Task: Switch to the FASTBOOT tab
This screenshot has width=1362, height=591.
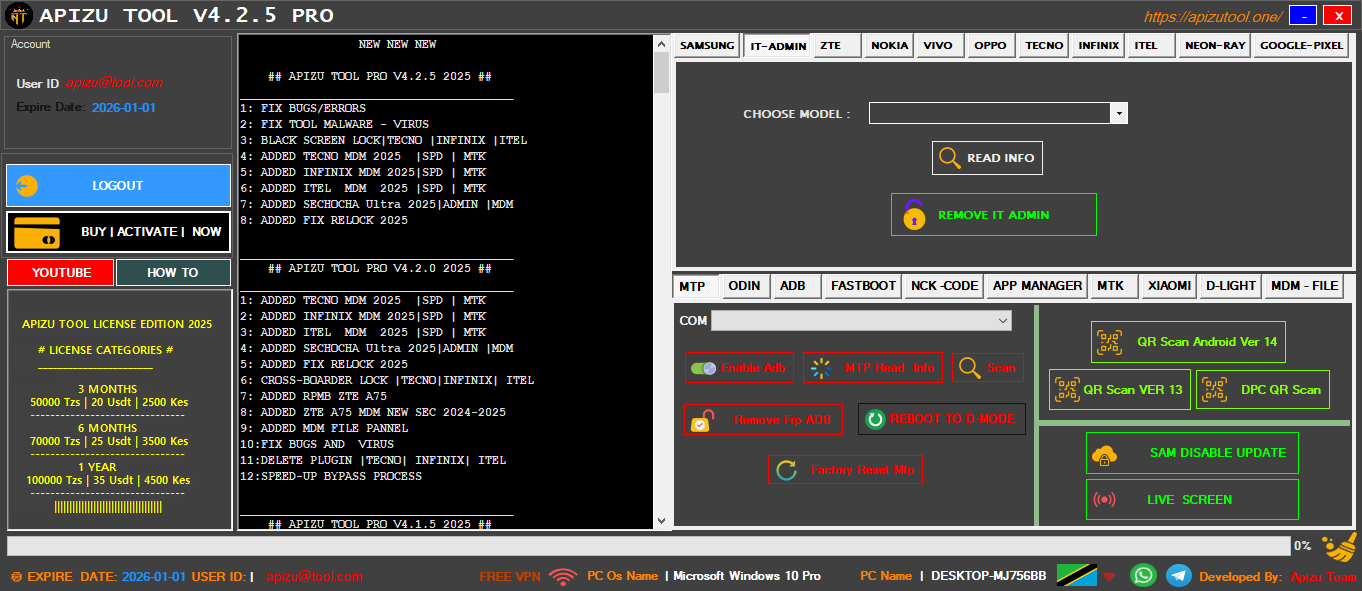Action: pyautogui.click(x=863, y=286)
